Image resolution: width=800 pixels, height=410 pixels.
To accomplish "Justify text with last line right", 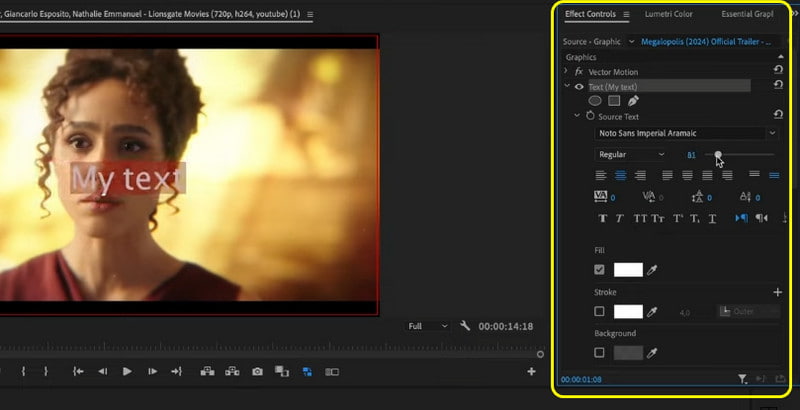I will click(728, 175).
